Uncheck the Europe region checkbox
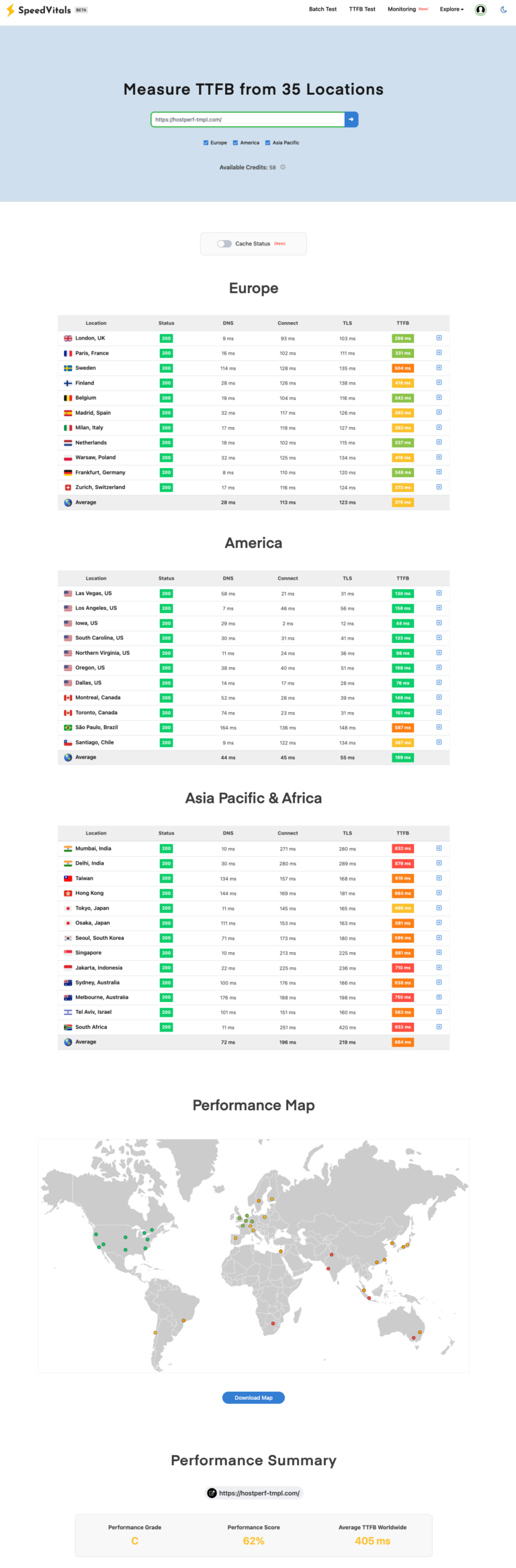The image size is (516, 1568). click(x=206, y=143)
